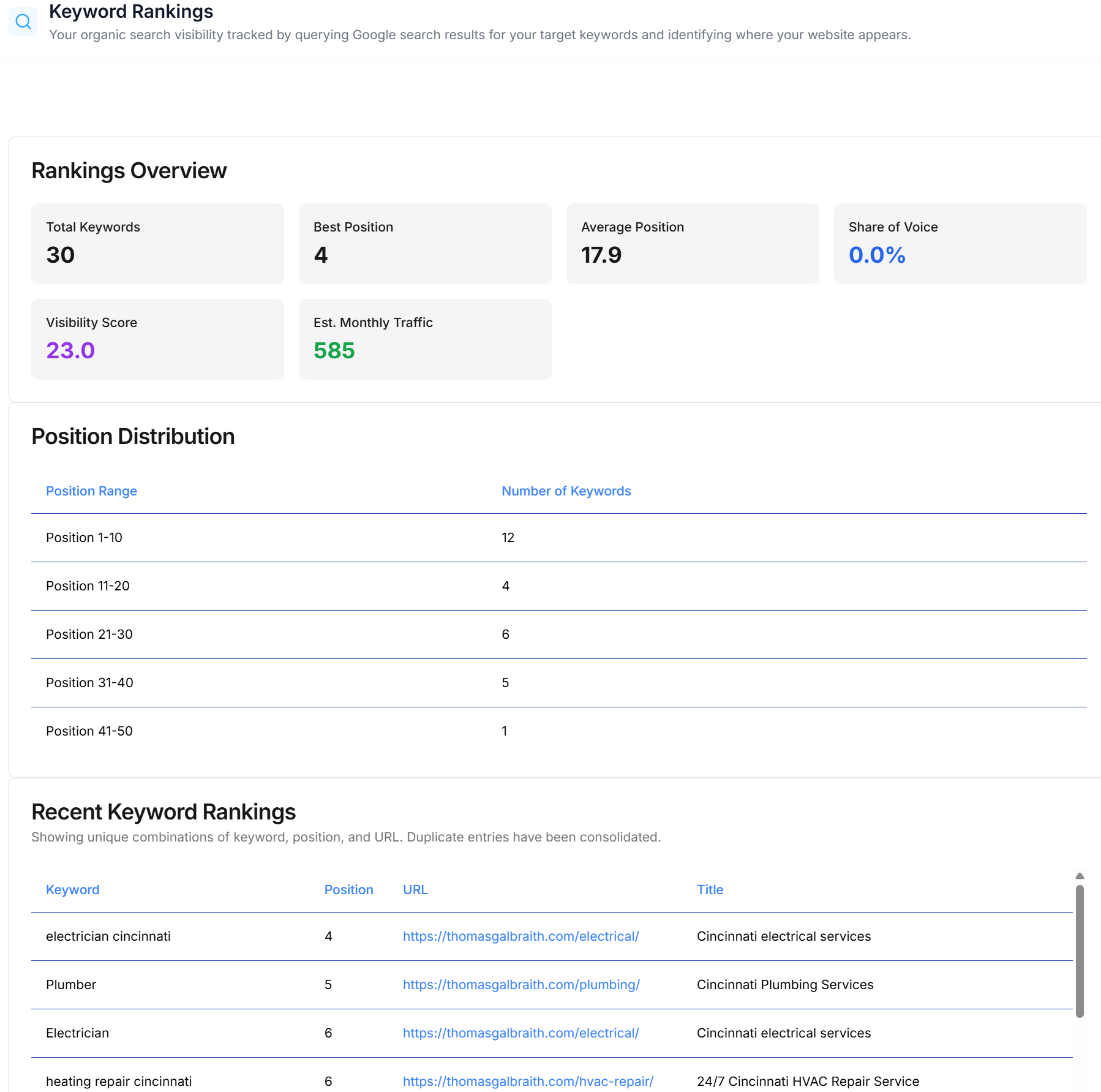Image resolution: width=1101 pixels, height=1092 pixels.
Task: Sort by the Position Range header
Action: pos(91,491)
